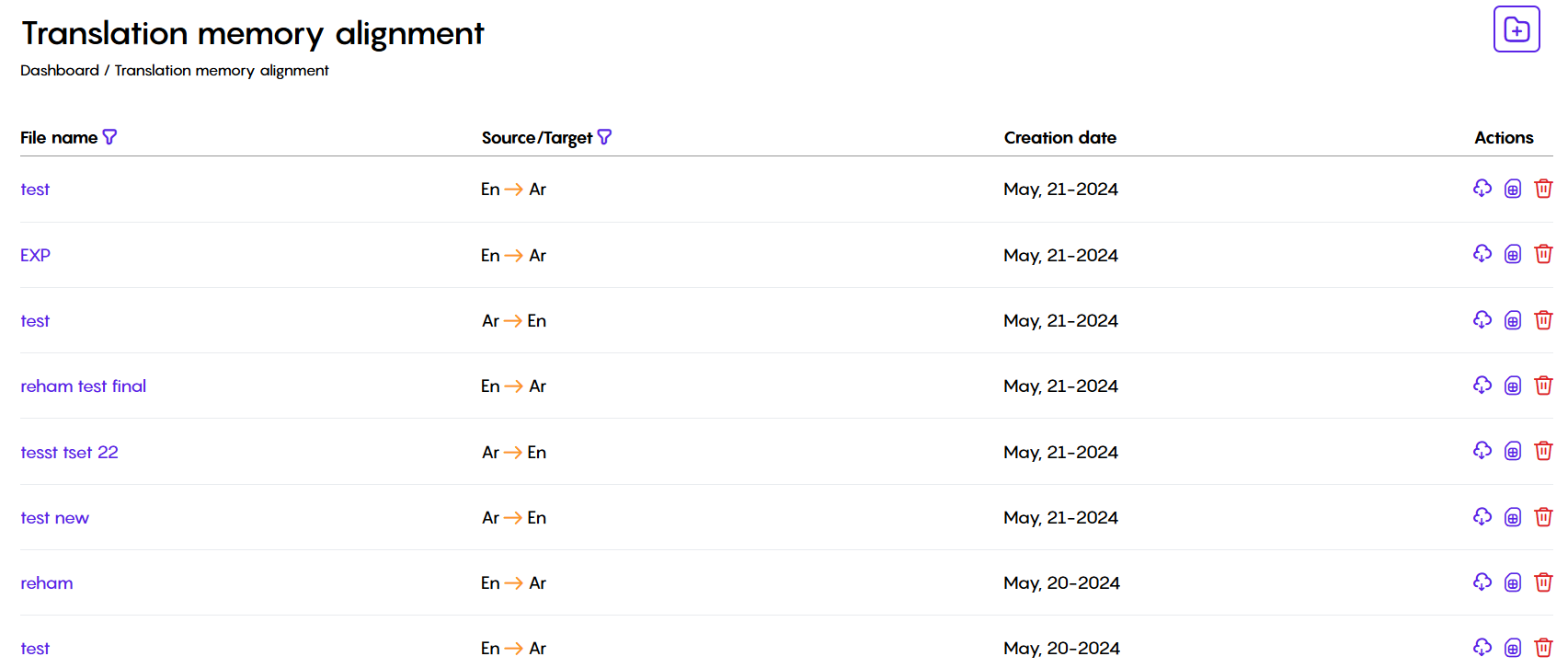Viewport: 1568px width, 668px height.
Task: Click the sheet icon in the reham row
Action: point(1513,583)
